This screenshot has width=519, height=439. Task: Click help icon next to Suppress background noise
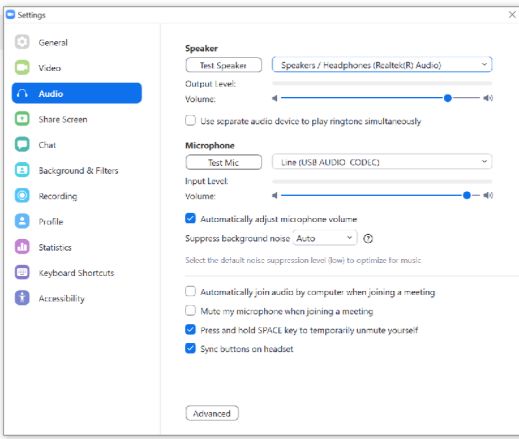368,238
